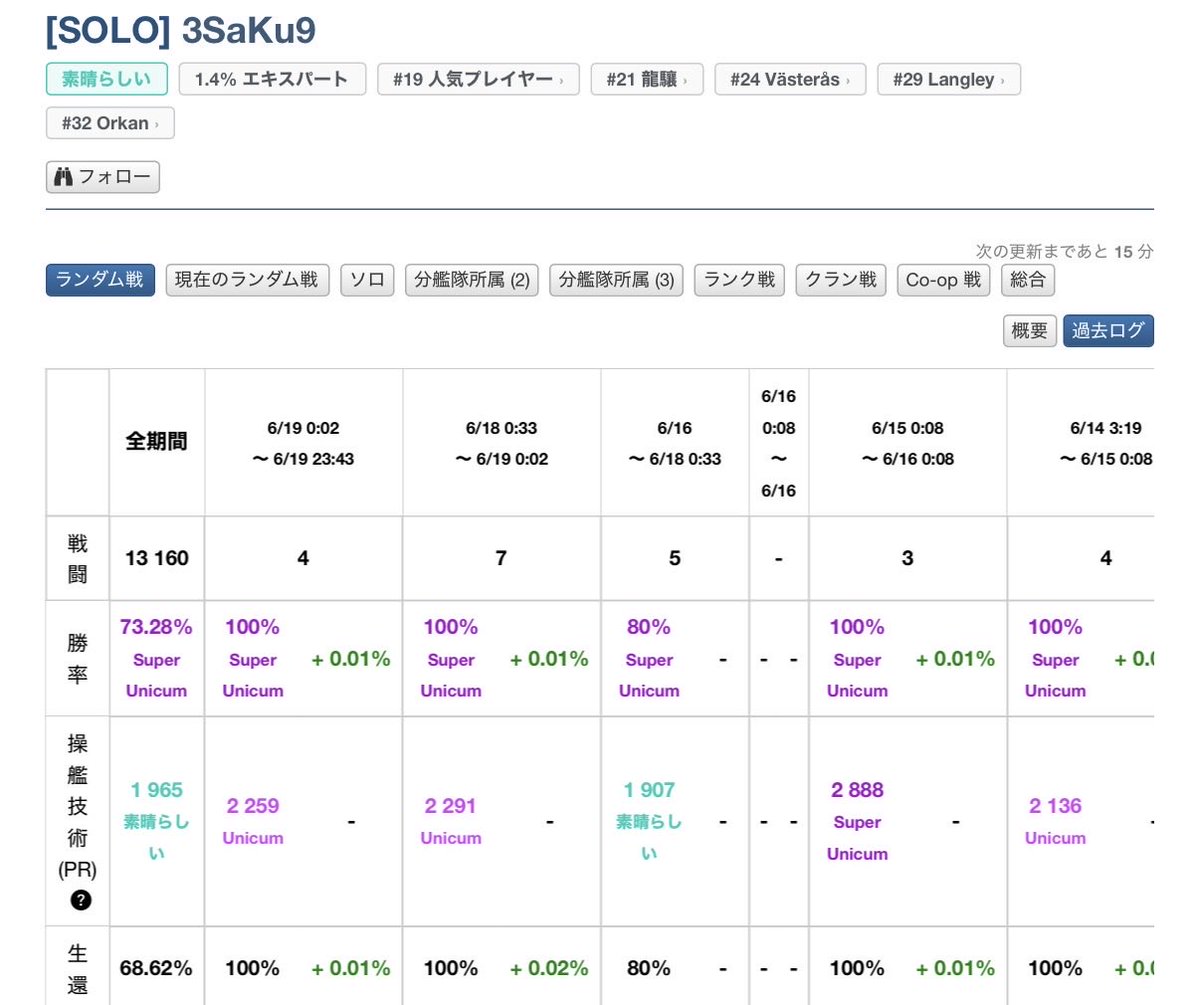Click the total battles value 13 160
Image resolution: width=1200 pixels, height=1005 pixels.
pyautogui.click(x=156, y=558)
